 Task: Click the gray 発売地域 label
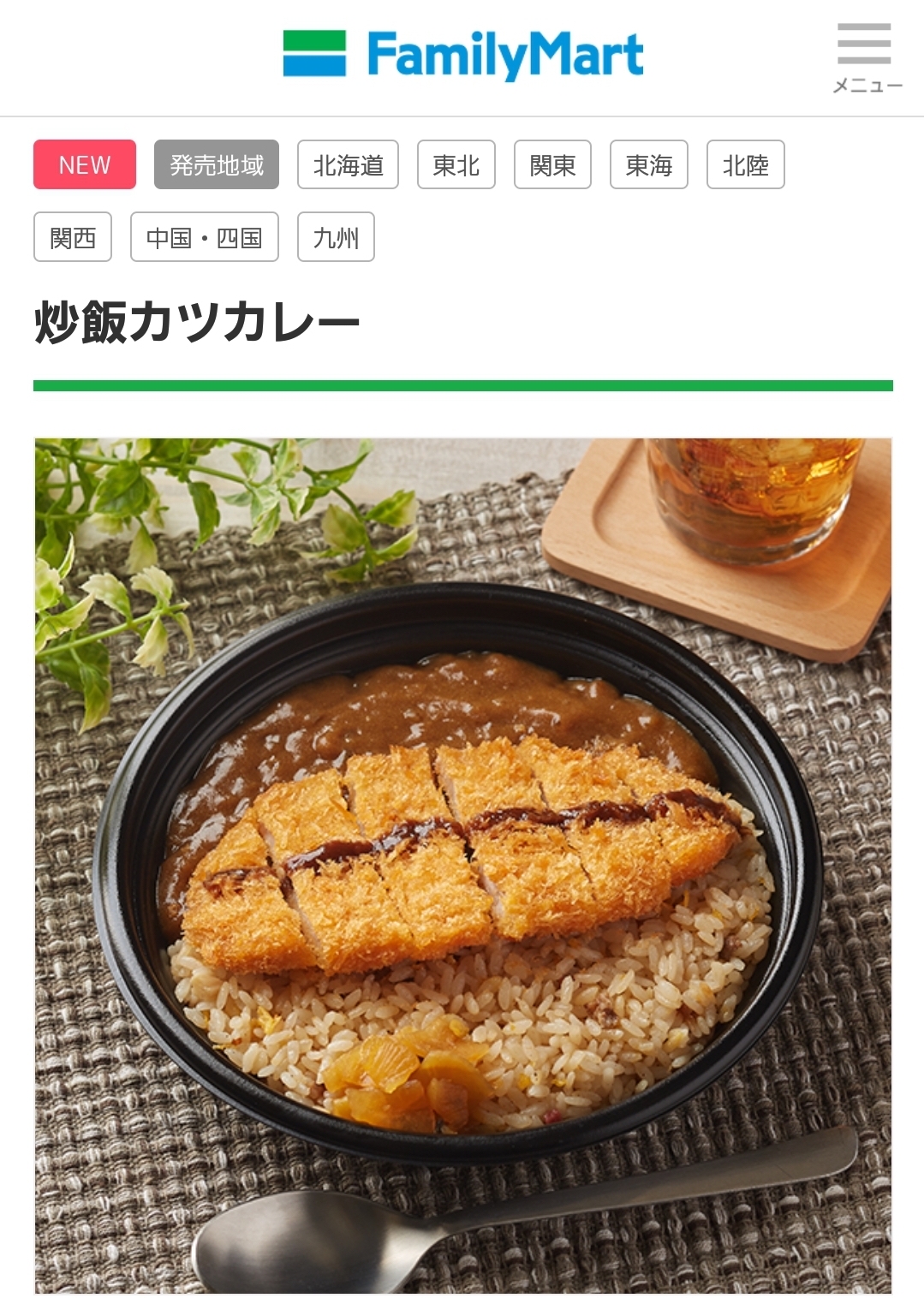(x=217, y=164)
